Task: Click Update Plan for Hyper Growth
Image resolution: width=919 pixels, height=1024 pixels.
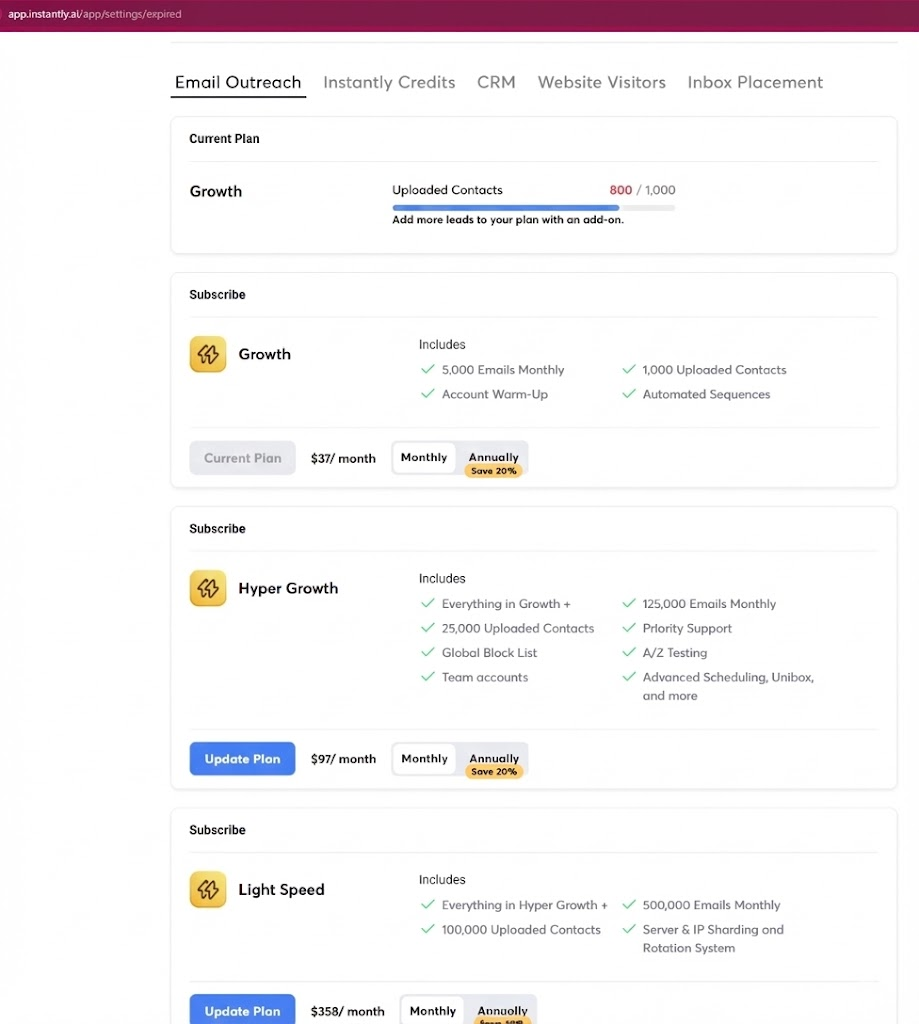Action: [242, 759]
